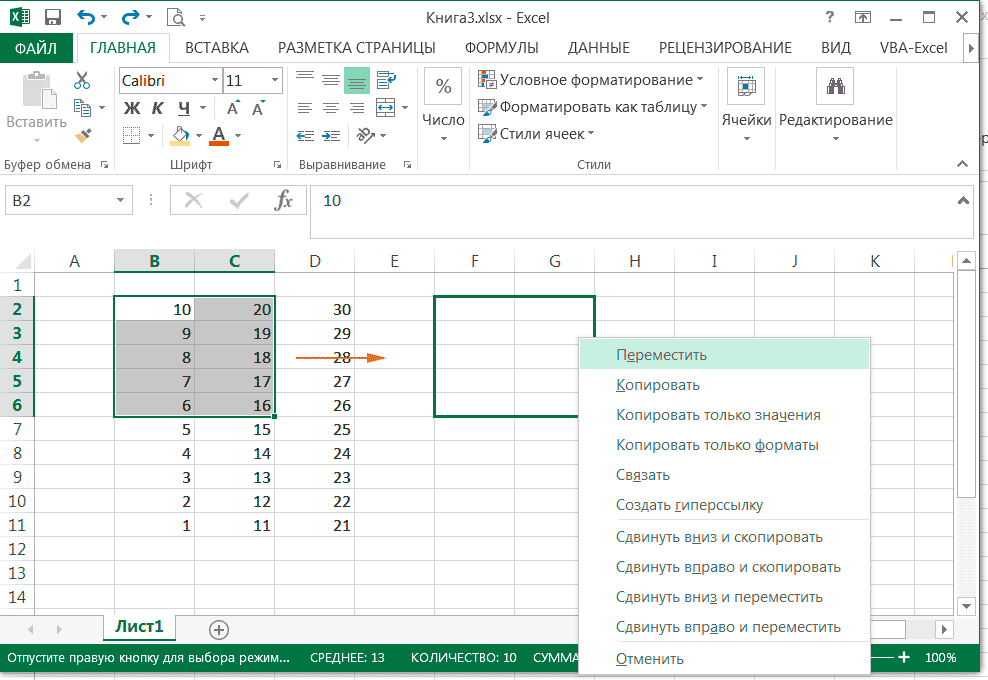988x680 pixels.
Task: Click the Increase Indent icon
Action: 331,134
